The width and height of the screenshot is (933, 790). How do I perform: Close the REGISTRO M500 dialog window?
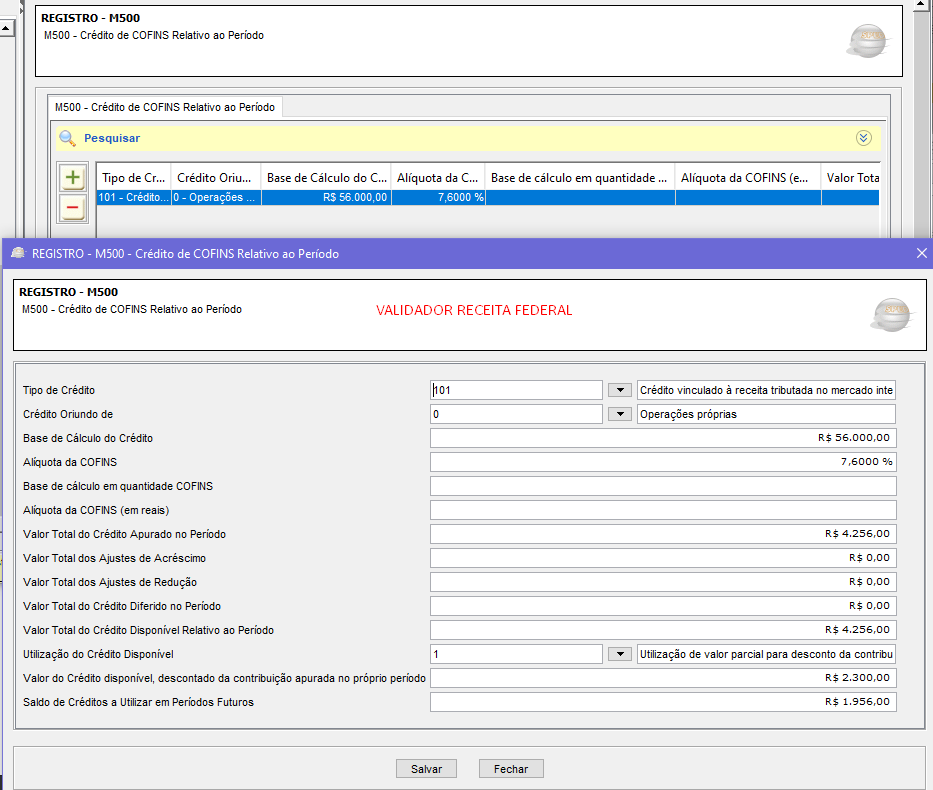(x=922, y=253)
